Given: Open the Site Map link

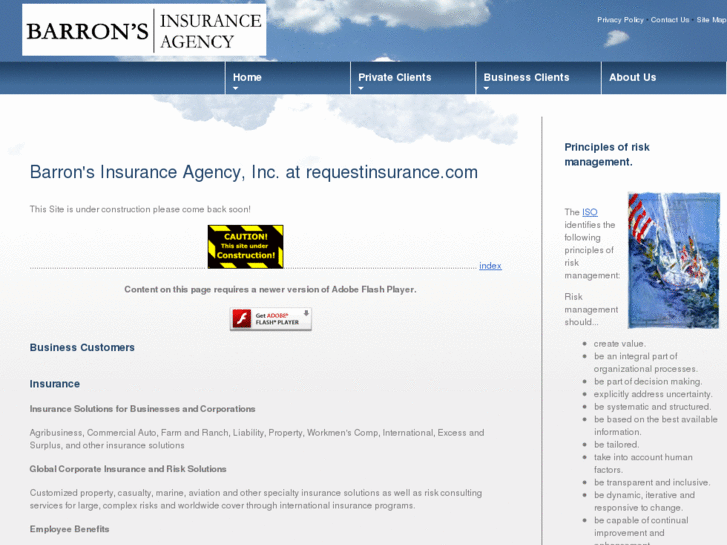Looking at the screenshot, I should (711, 20).
